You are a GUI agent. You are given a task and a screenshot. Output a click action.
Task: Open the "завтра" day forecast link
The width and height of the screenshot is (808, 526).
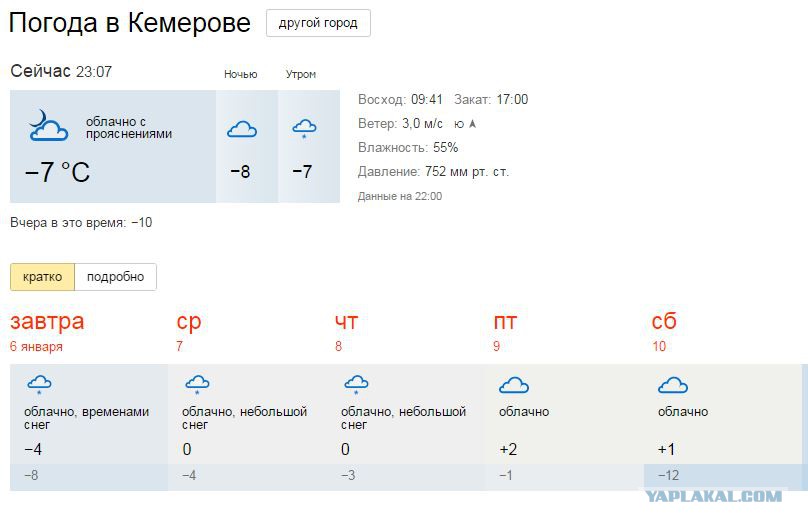[x=47, y=322]
